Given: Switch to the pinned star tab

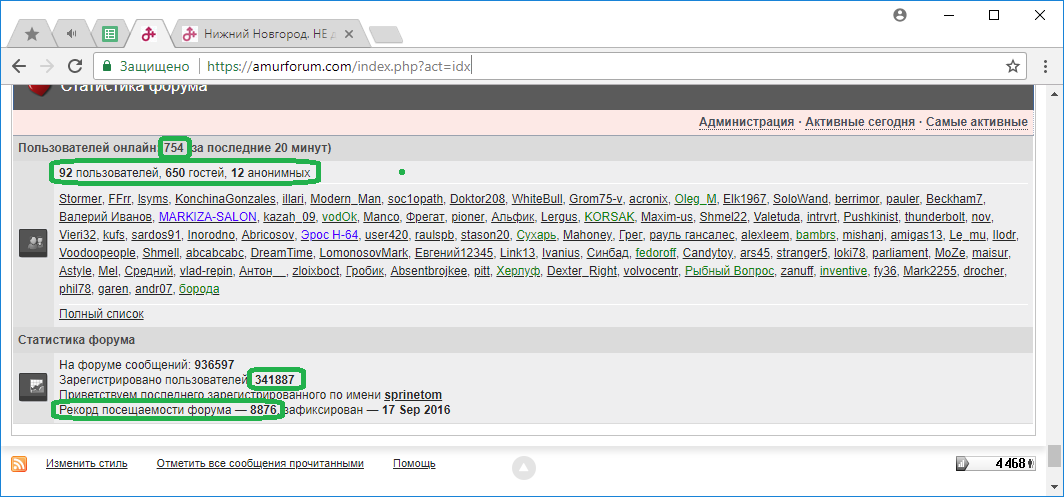Looking at the screenshot, I should [32, 33].
